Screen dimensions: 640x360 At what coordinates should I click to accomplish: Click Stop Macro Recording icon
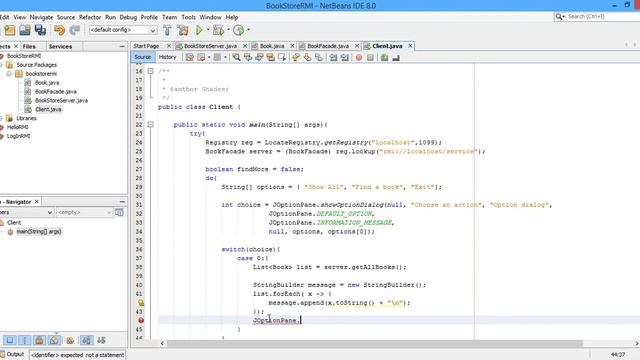(370, 58)
